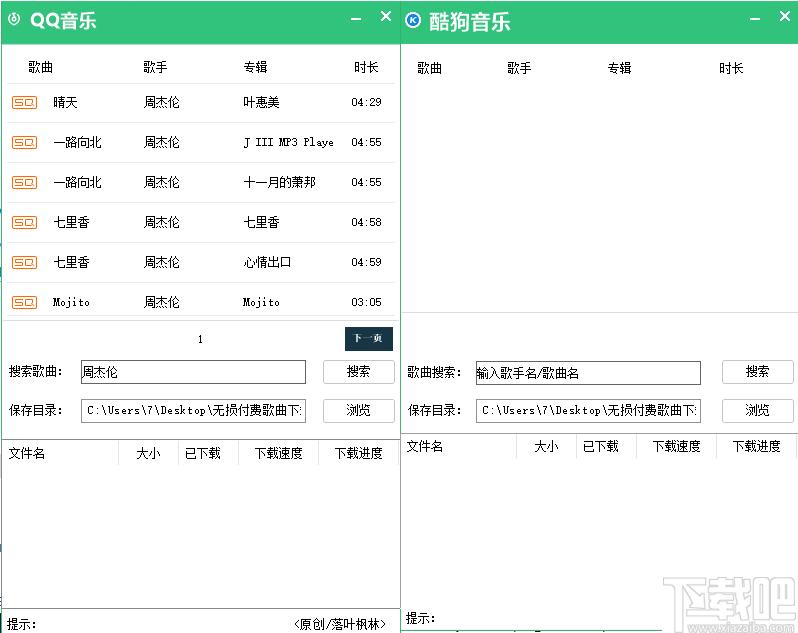Screen dimensions: 798x633
Task: Click 搜索 button in 酷狗音乐 window
Action: 757,371
